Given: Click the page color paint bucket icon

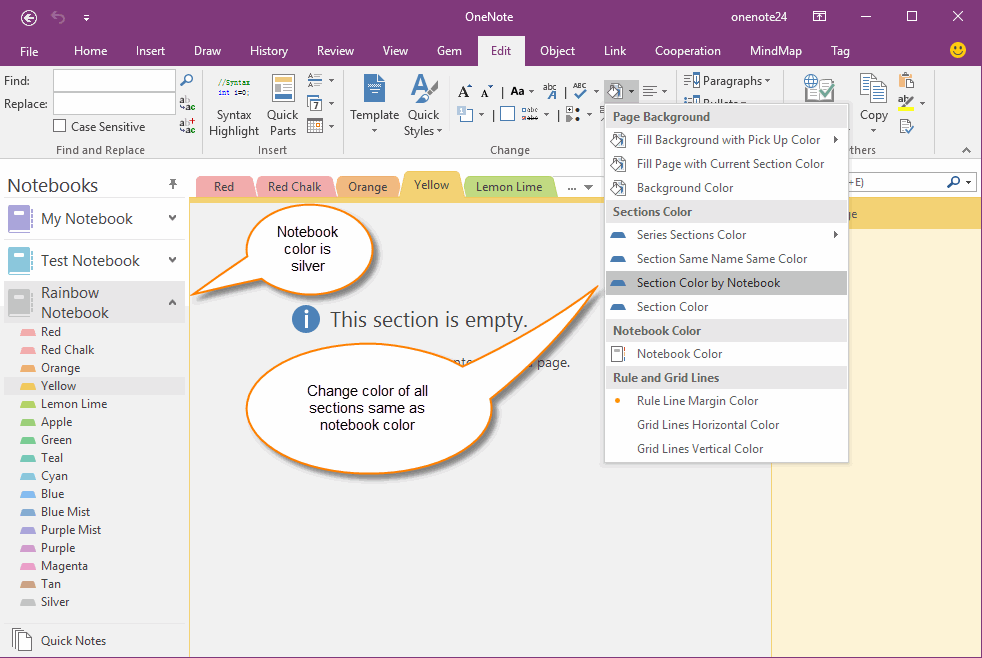Looking at the screenshot, I should 615,91.
